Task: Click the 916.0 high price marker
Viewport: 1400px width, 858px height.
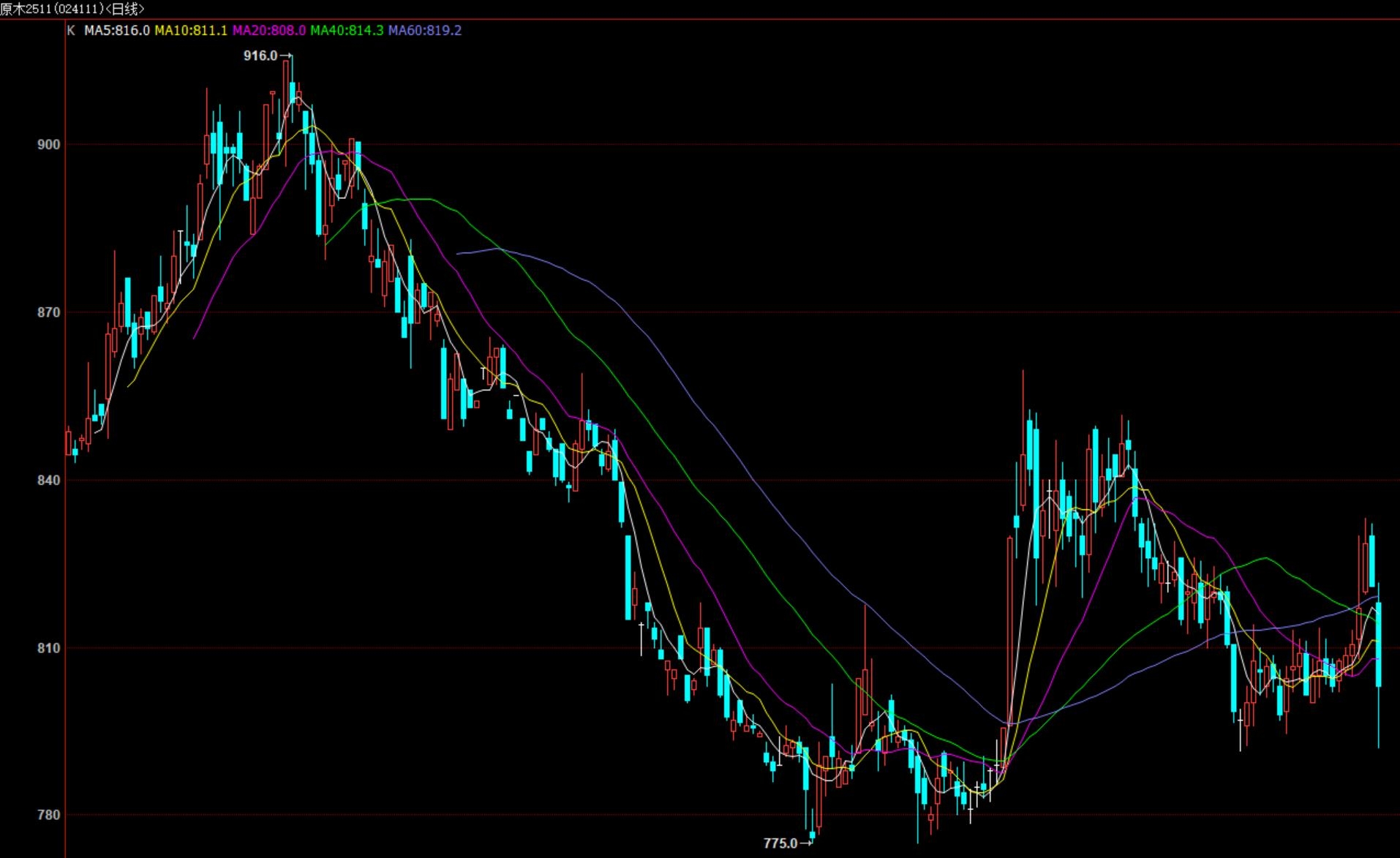Action: tap(260, 56)
